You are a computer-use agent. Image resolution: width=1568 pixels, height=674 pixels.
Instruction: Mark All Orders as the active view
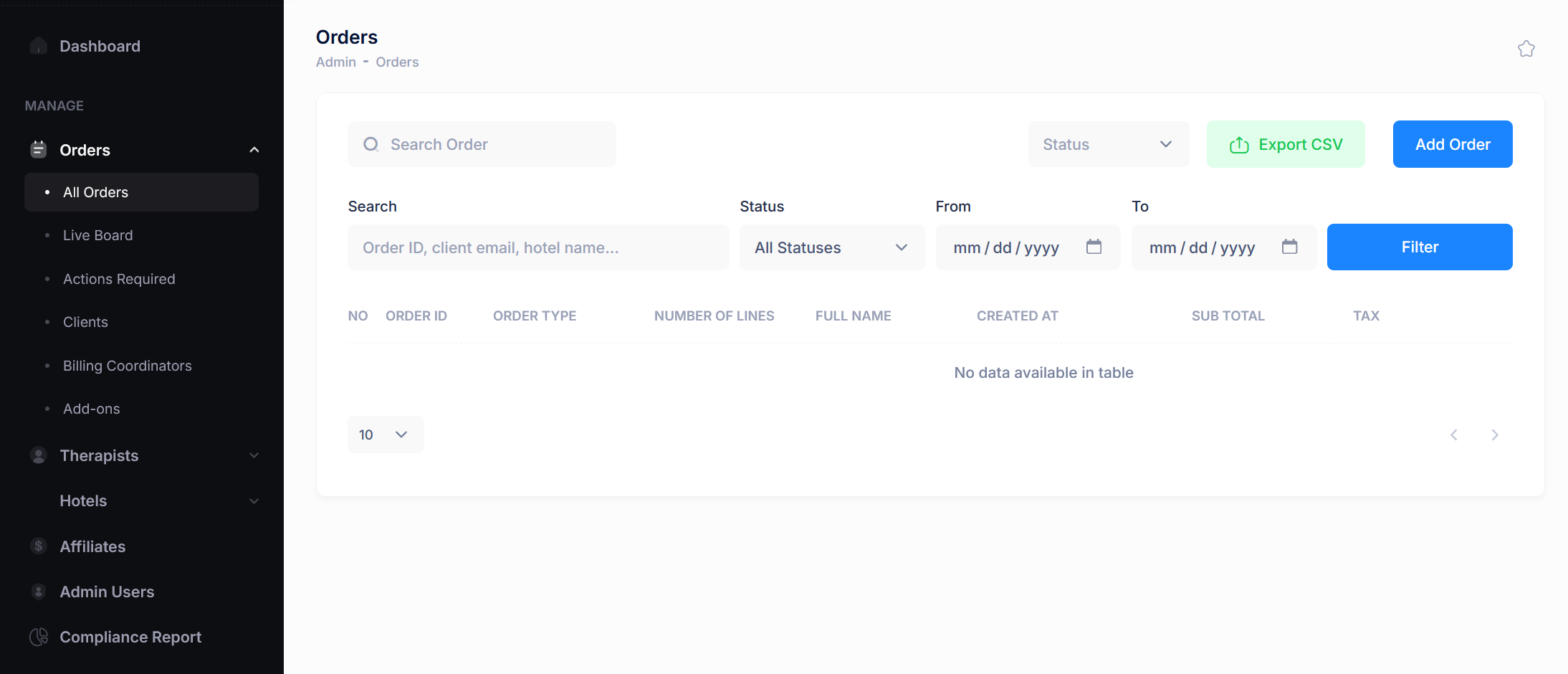coord(95,191)
